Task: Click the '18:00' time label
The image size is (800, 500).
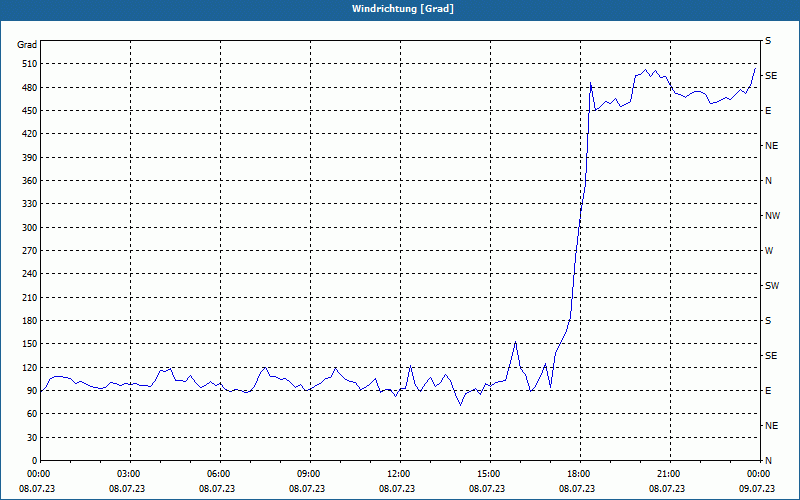Action: pos(581,474)
